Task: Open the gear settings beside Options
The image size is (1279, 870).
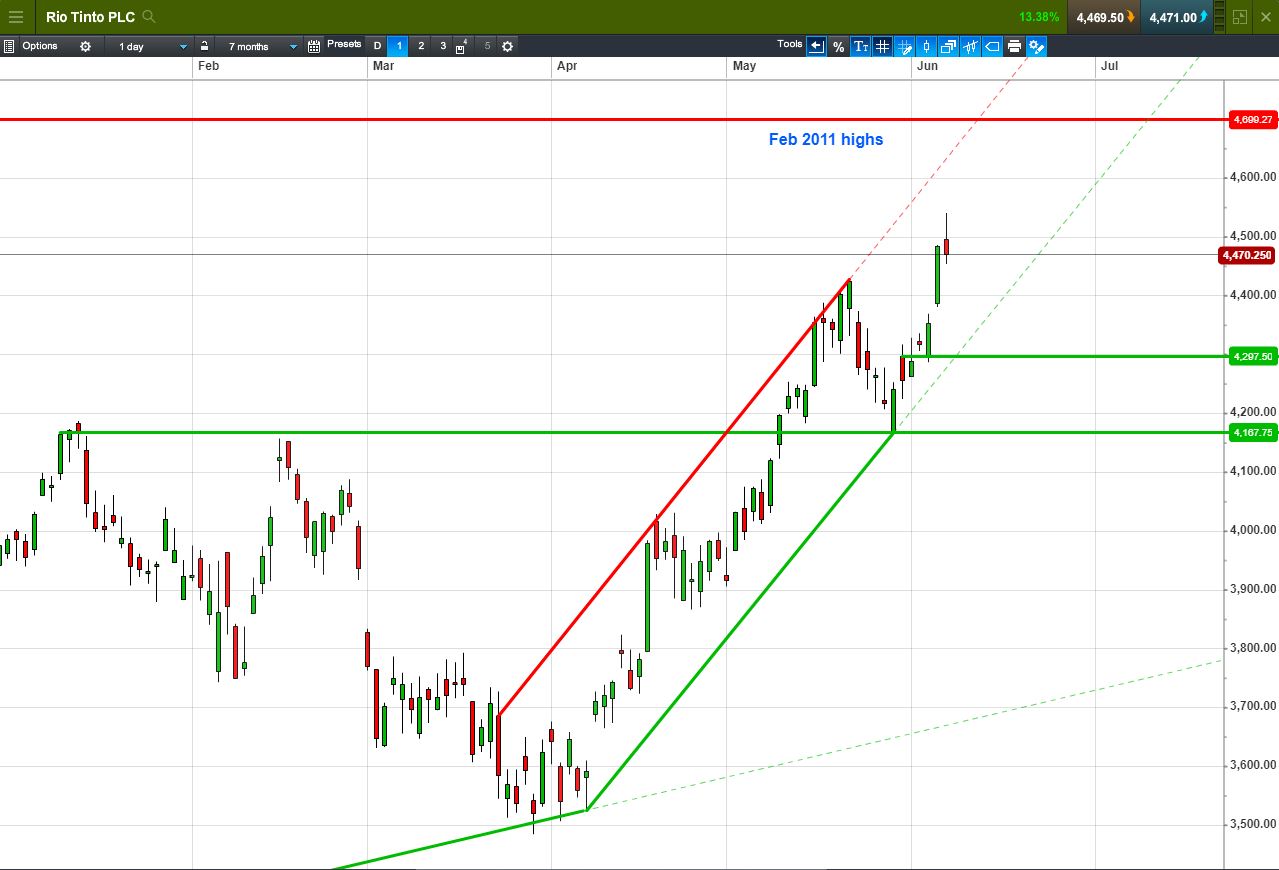Action: [x=85, y=46]
